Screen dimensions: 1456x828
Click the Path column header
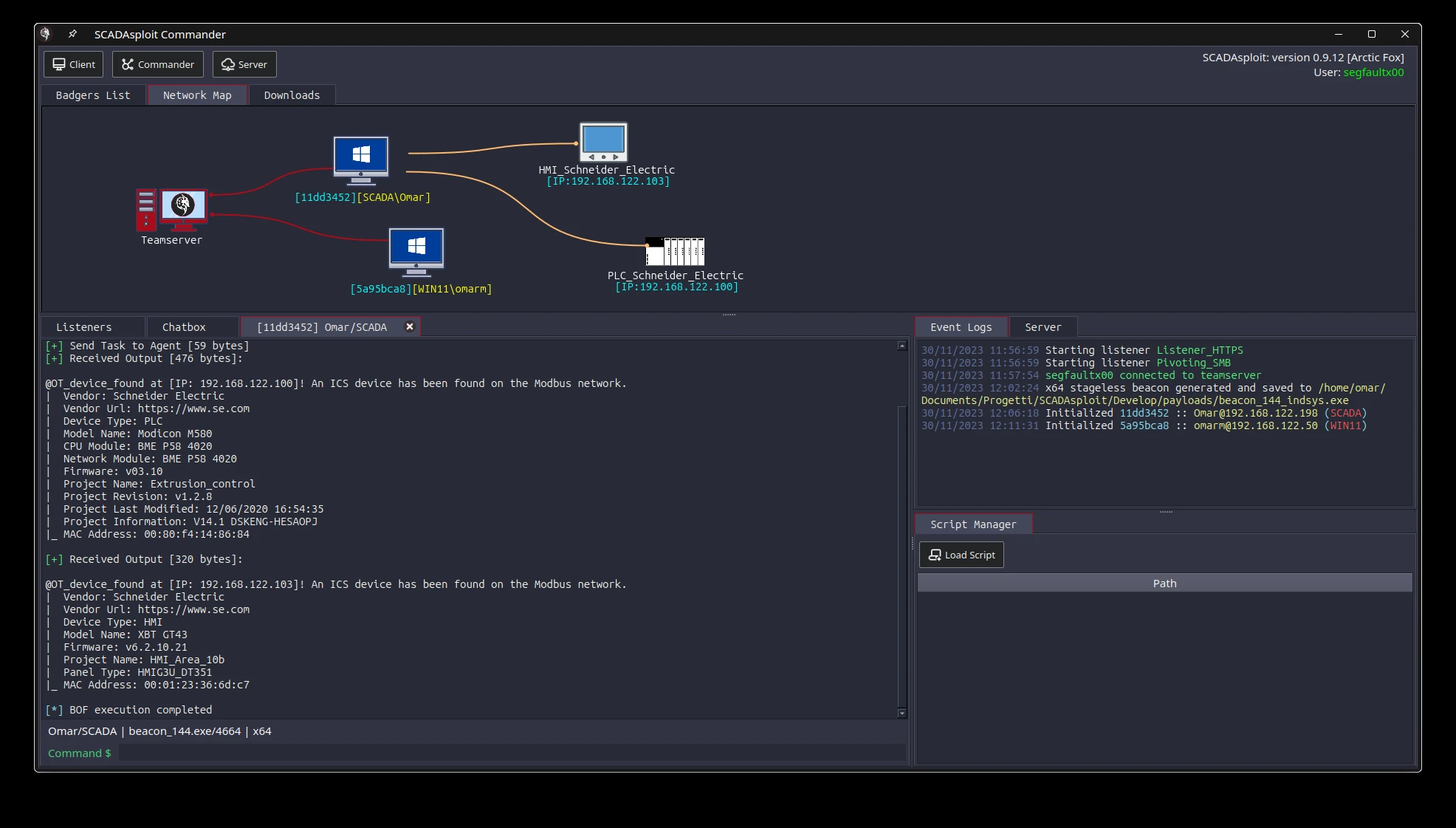(x=1164, y=584)
